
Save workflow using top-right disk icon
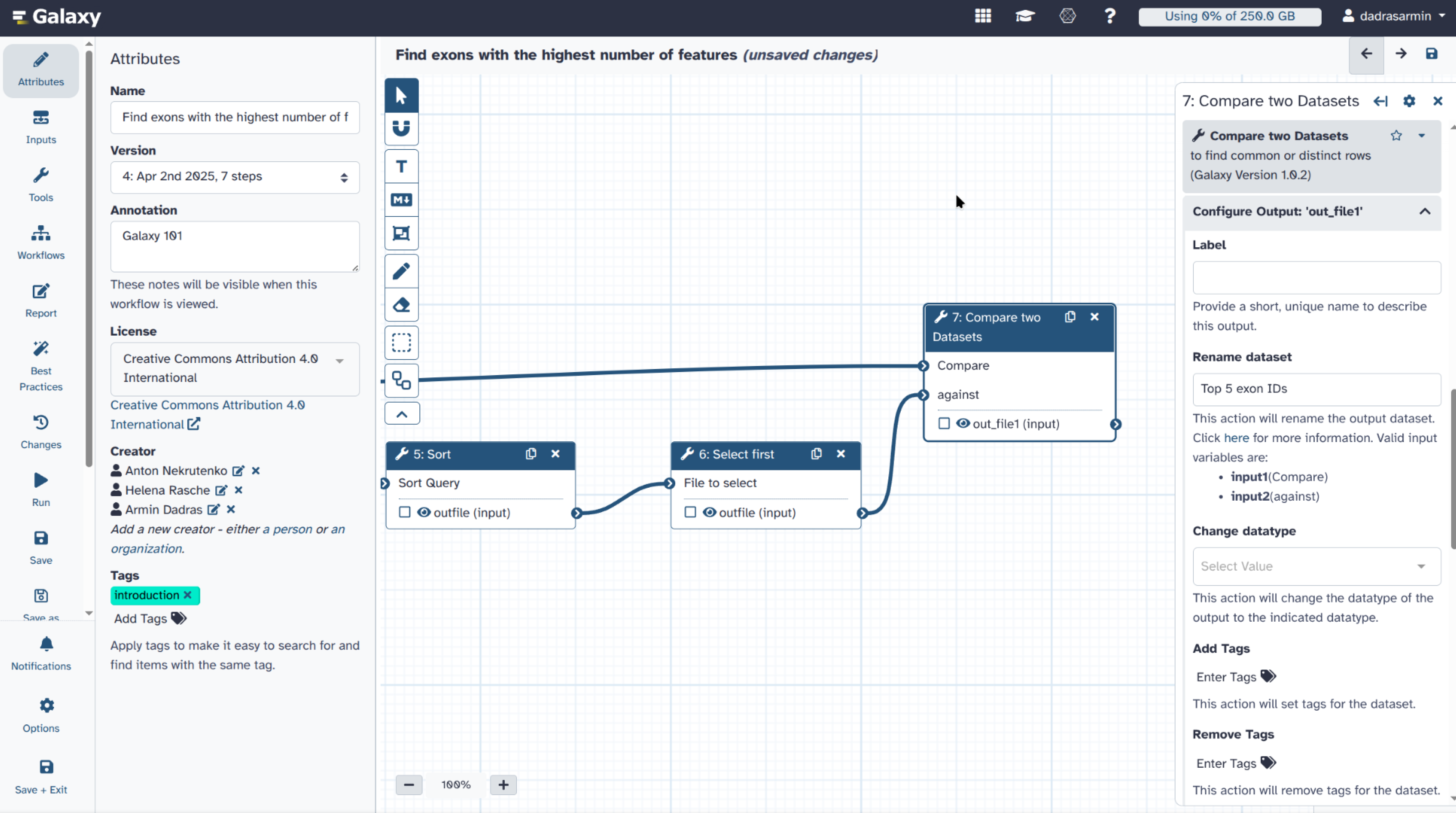[1432, 54]
